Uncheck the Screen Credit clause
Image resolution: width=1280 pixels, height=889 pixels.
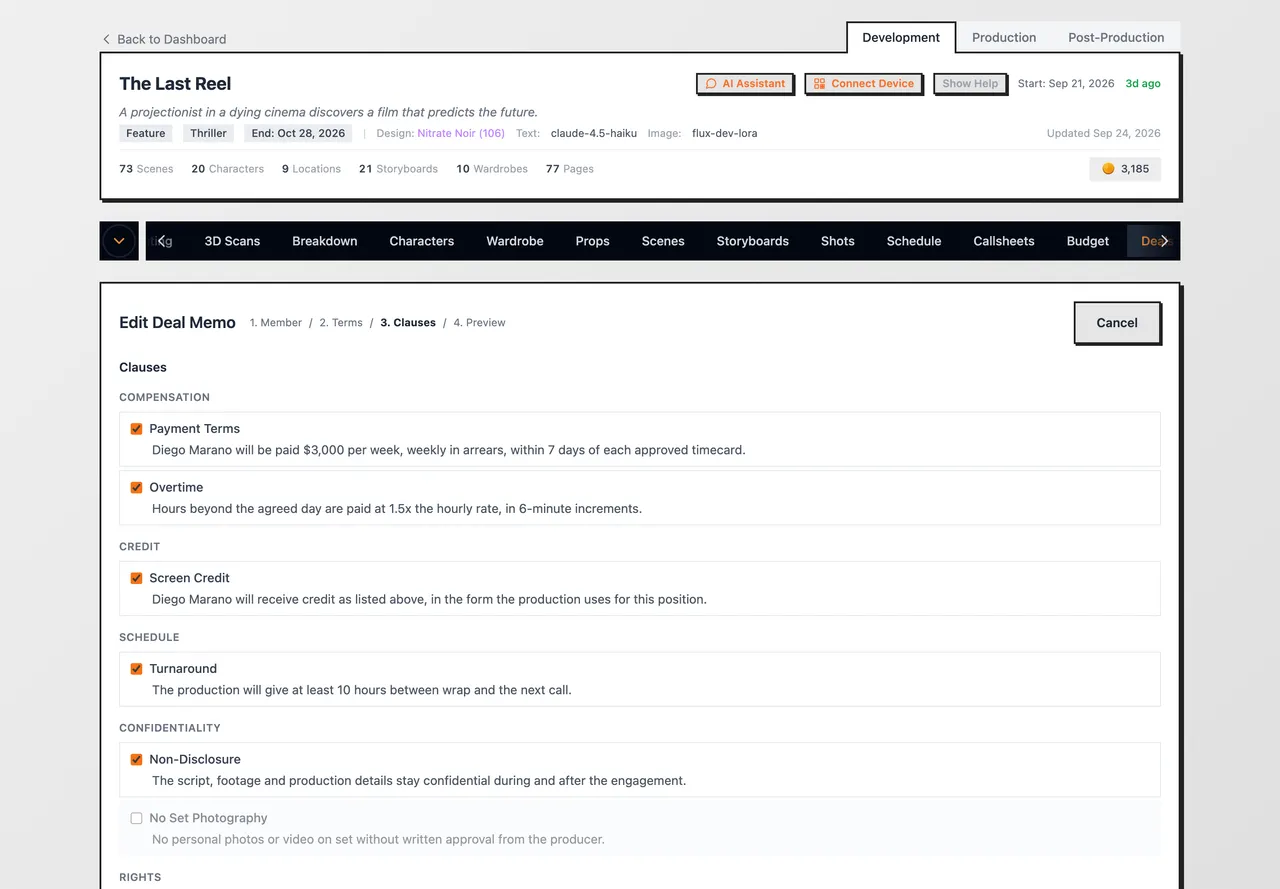[x=136, y=578]
